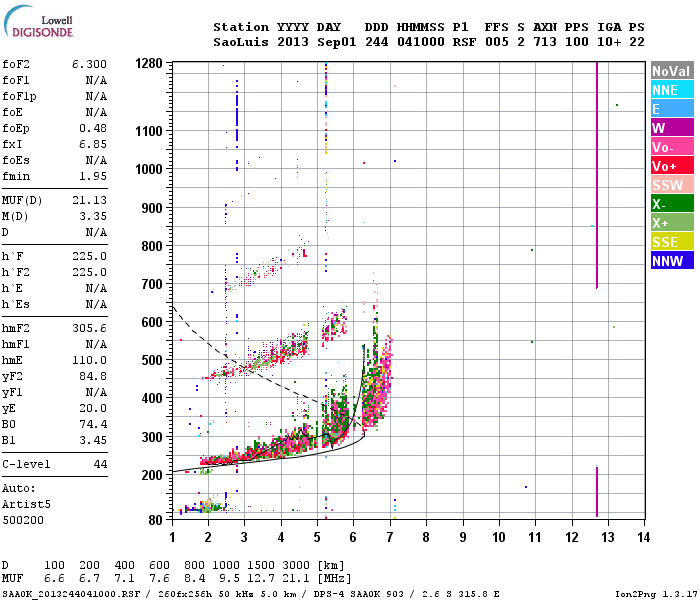Screen dimensions: 700x600
Task: Click the yE value 20.0
Action: (93, 408)
